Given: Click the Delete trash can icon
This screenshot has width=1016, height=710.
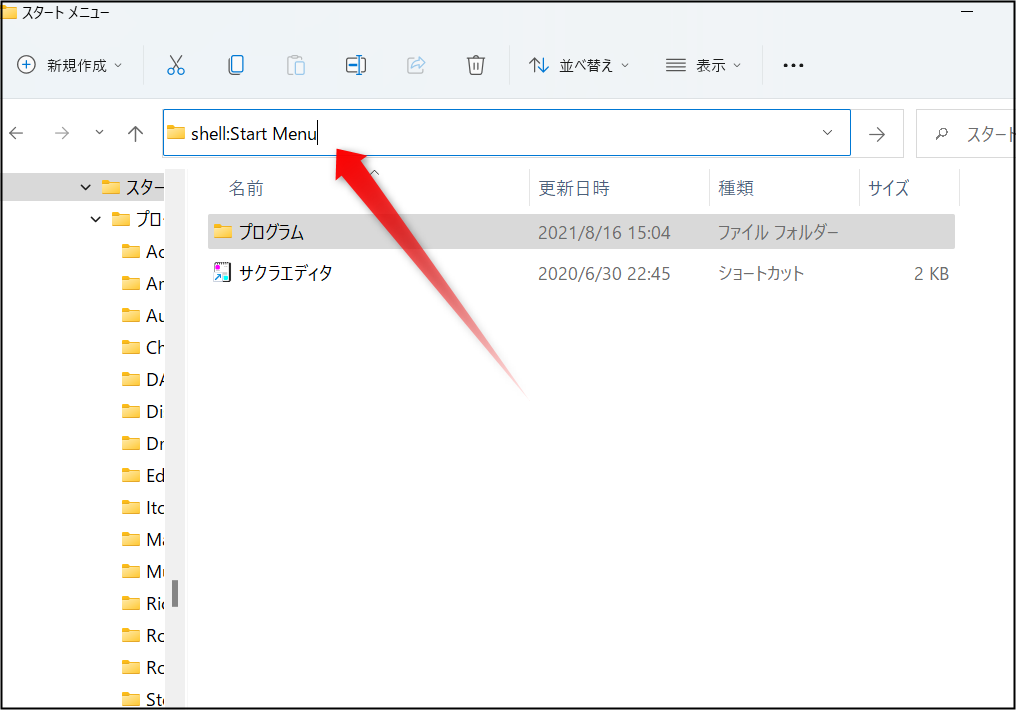Looking at the screenshot, I should click(x=476, y=65).
